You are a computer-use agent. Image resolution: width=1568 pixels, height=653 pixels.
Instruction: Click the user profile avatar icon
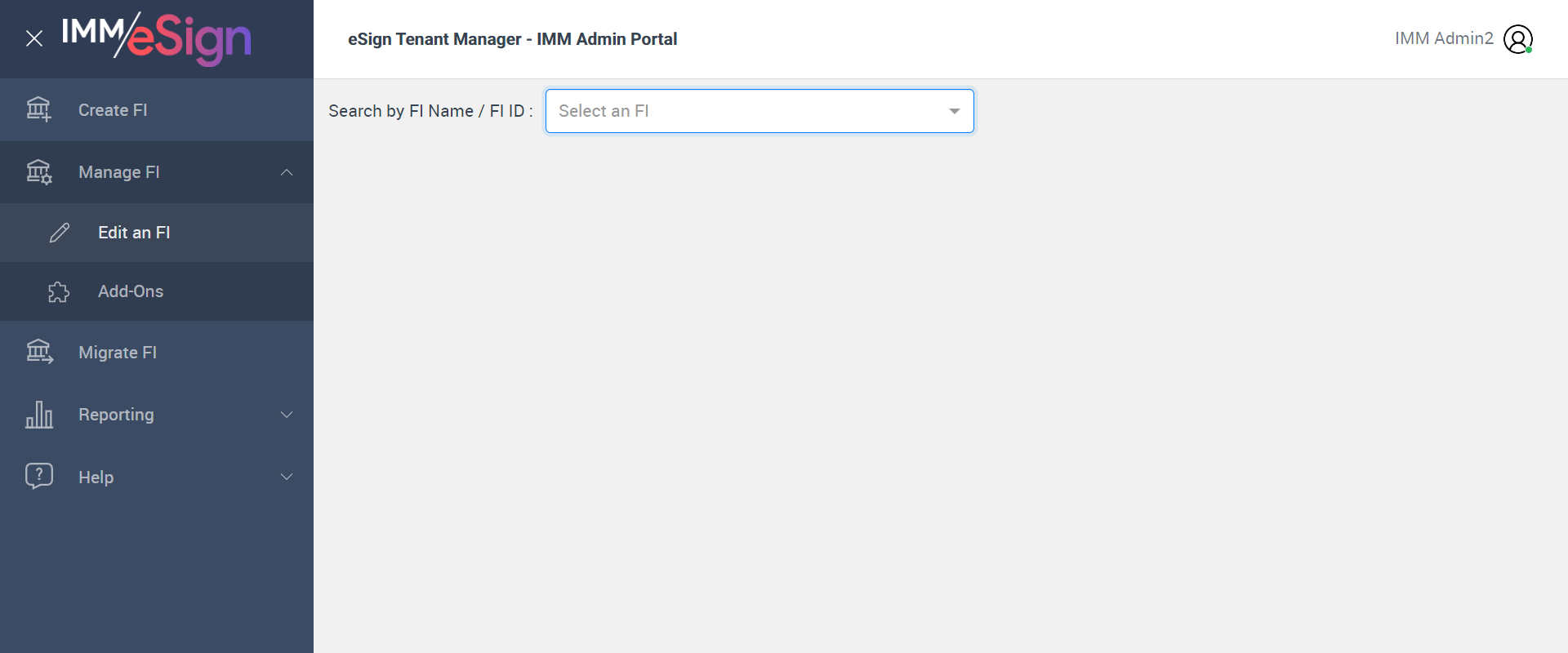pyautogui.click(x=1518, y=39)
